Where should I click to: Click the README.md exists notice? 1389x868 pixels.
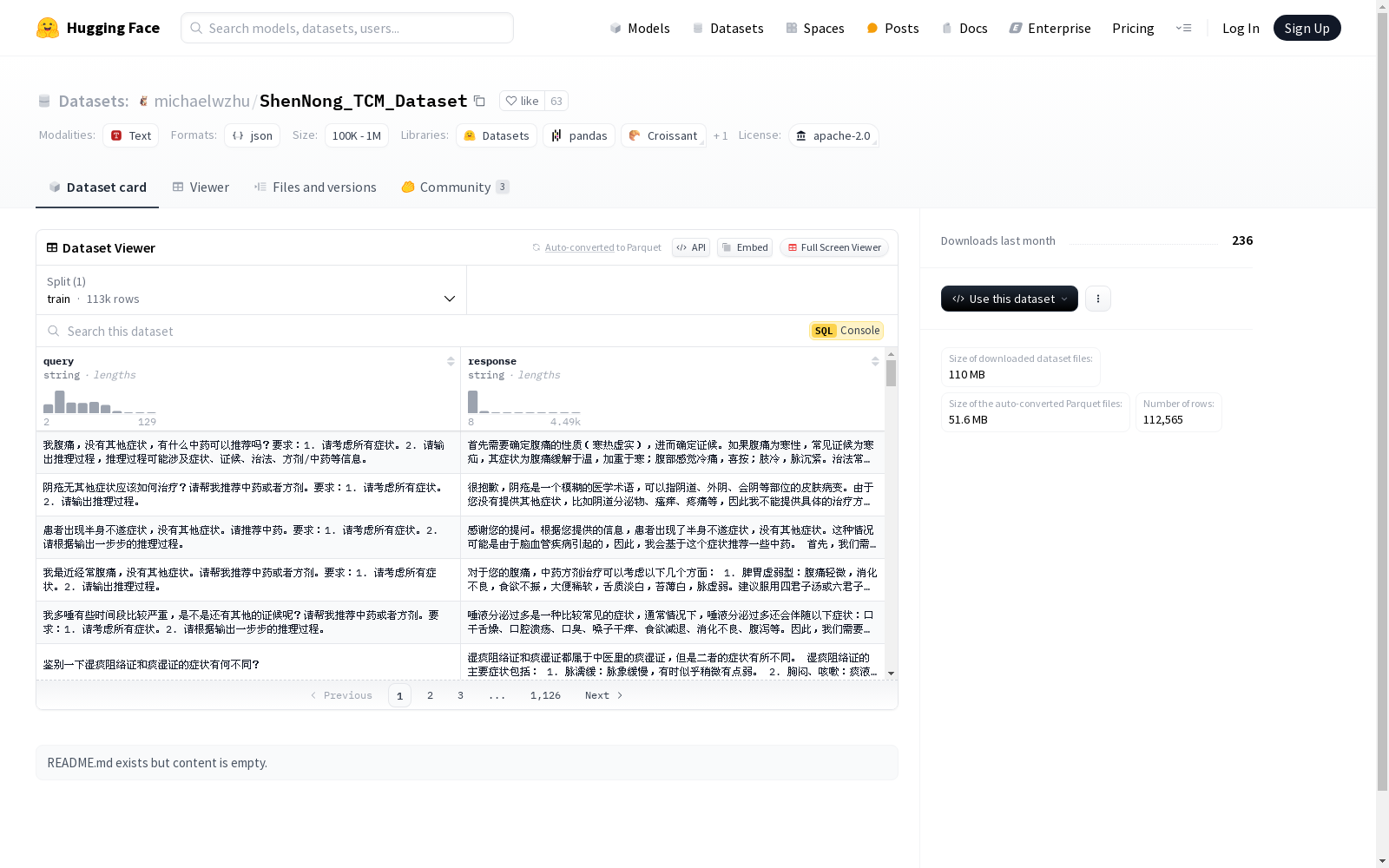467,763
